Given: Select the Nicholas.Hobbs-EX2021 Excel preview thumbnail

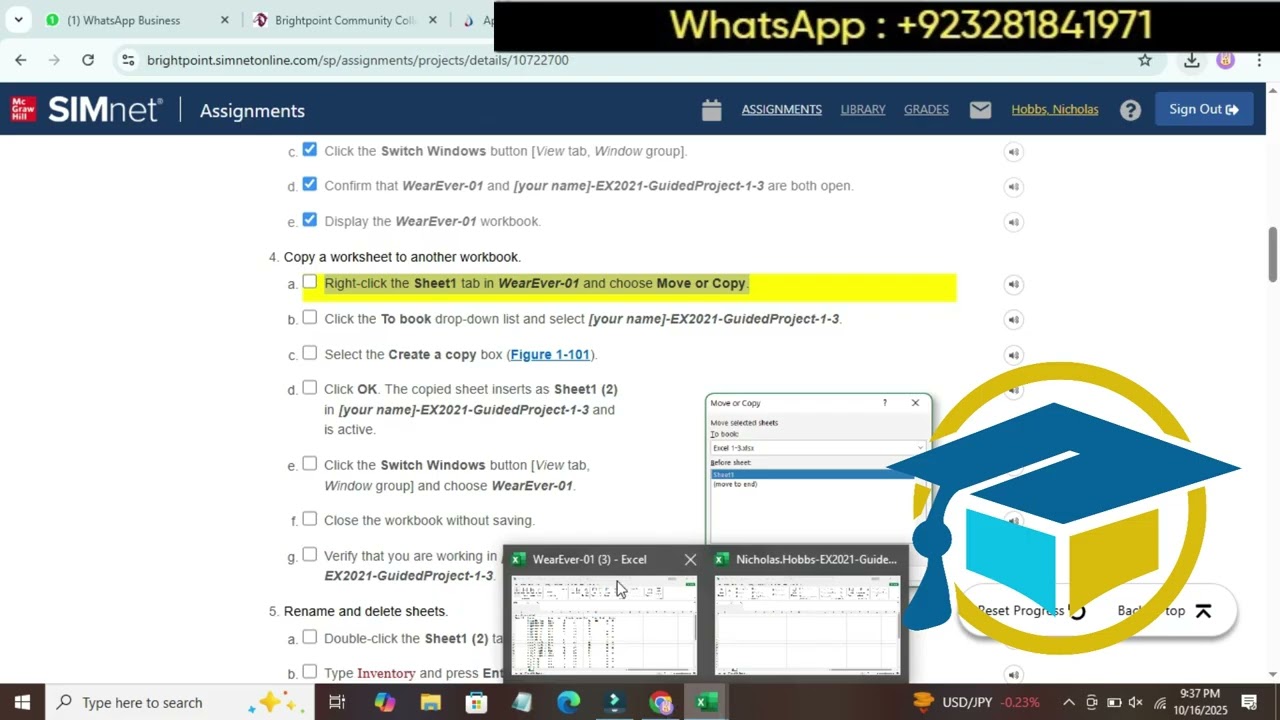Looking at the screenshot, I should click(x=807, y=625).
